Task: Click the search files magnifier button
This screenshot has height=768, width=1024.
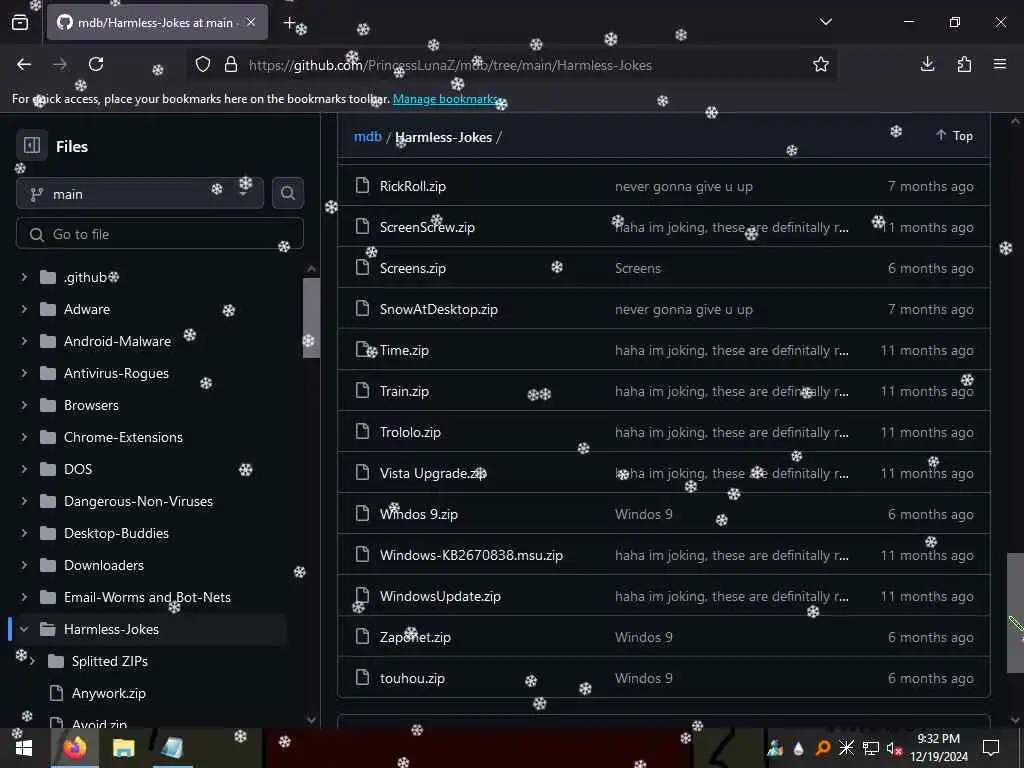Action: coord(287,193)
